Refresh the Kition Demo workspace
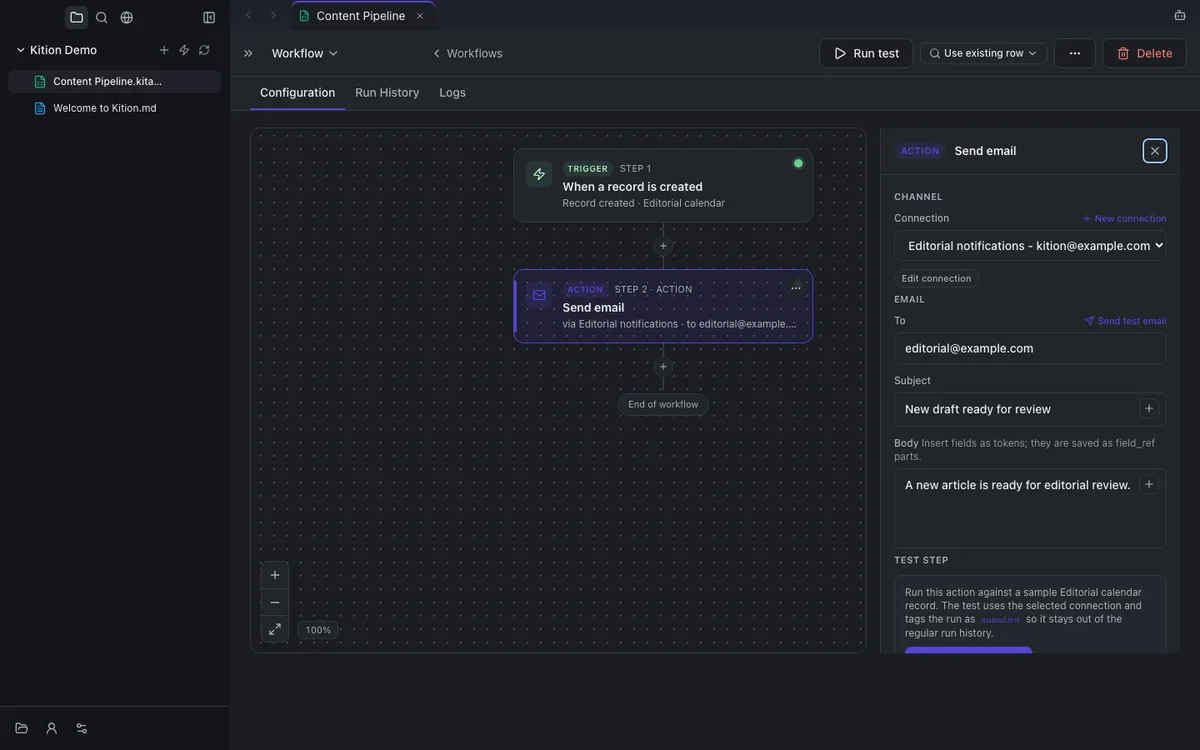 pos(204,50)
